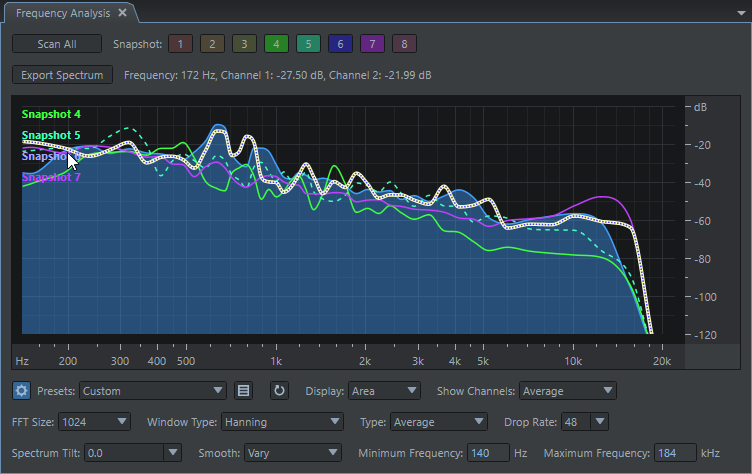Image resolution: width=752 pixels, height=474 pixels.
Task: Close the Frequency Analysis tab
Action: (122, 12)
